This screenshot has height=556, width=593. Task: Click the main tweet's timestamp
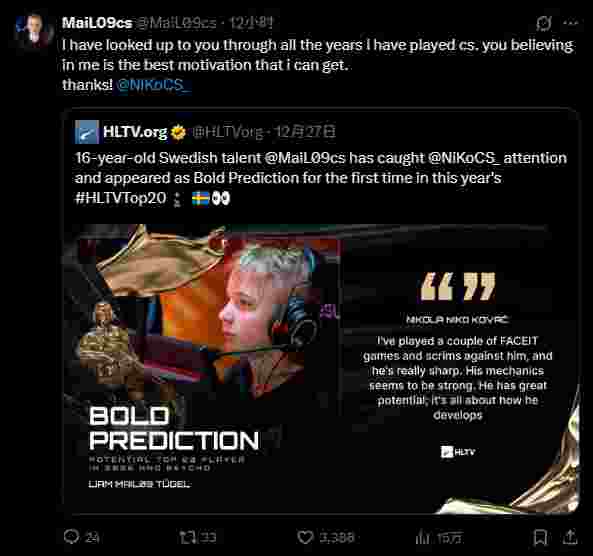click(251, 23)
